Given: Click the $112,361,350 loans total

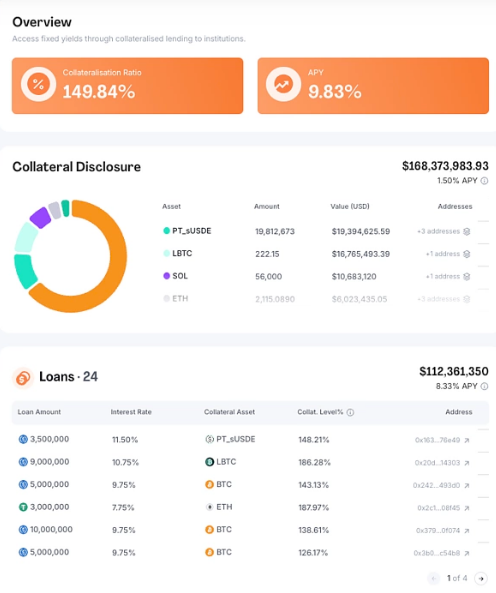Looking at the screenshot, I should pos(454,372).
